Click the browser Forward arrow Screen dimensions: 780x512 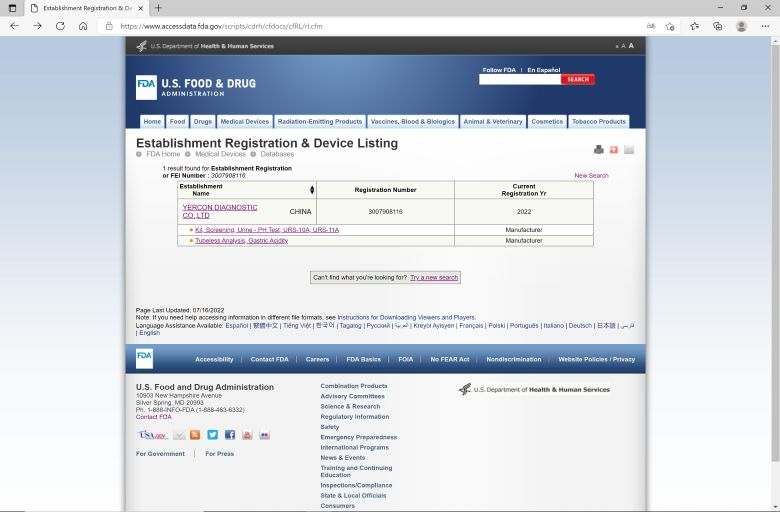point(37,26)
